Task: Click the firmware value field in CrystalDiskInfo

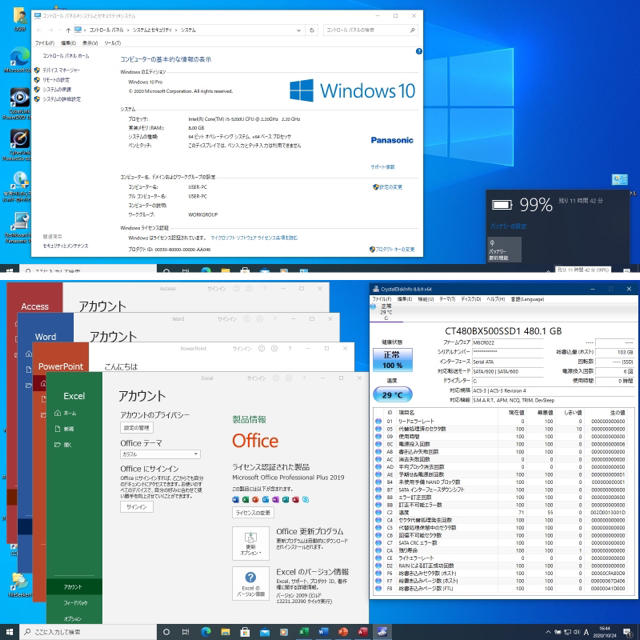Action: point(508,343)
